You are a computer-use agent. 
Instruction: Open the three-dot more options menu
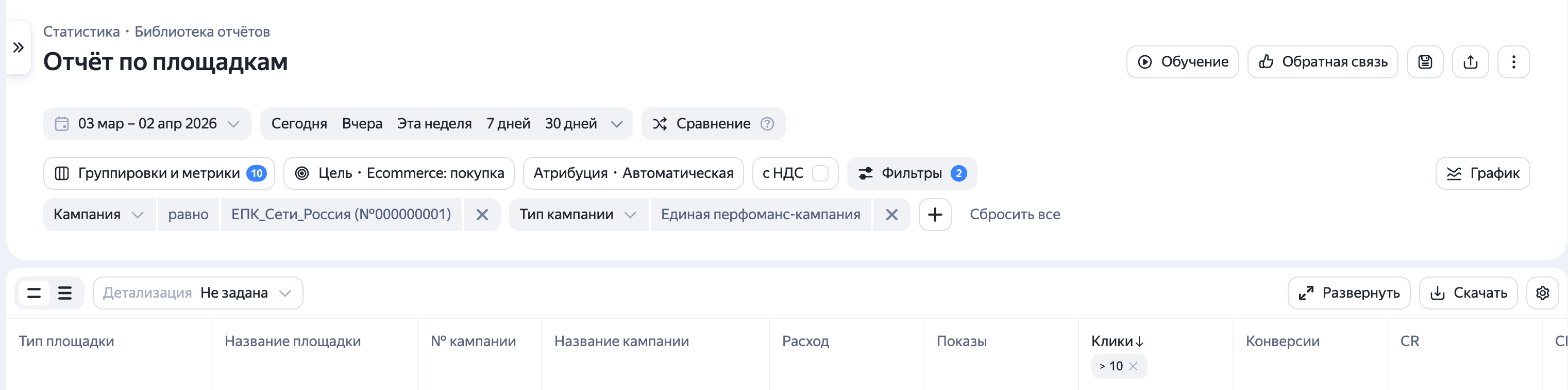point(1513,61)
